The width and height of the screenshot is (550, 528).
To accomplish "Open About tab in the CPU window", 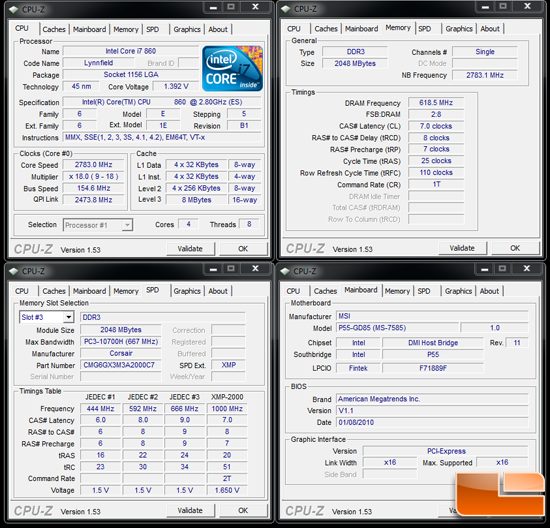I will coord(218,29).
